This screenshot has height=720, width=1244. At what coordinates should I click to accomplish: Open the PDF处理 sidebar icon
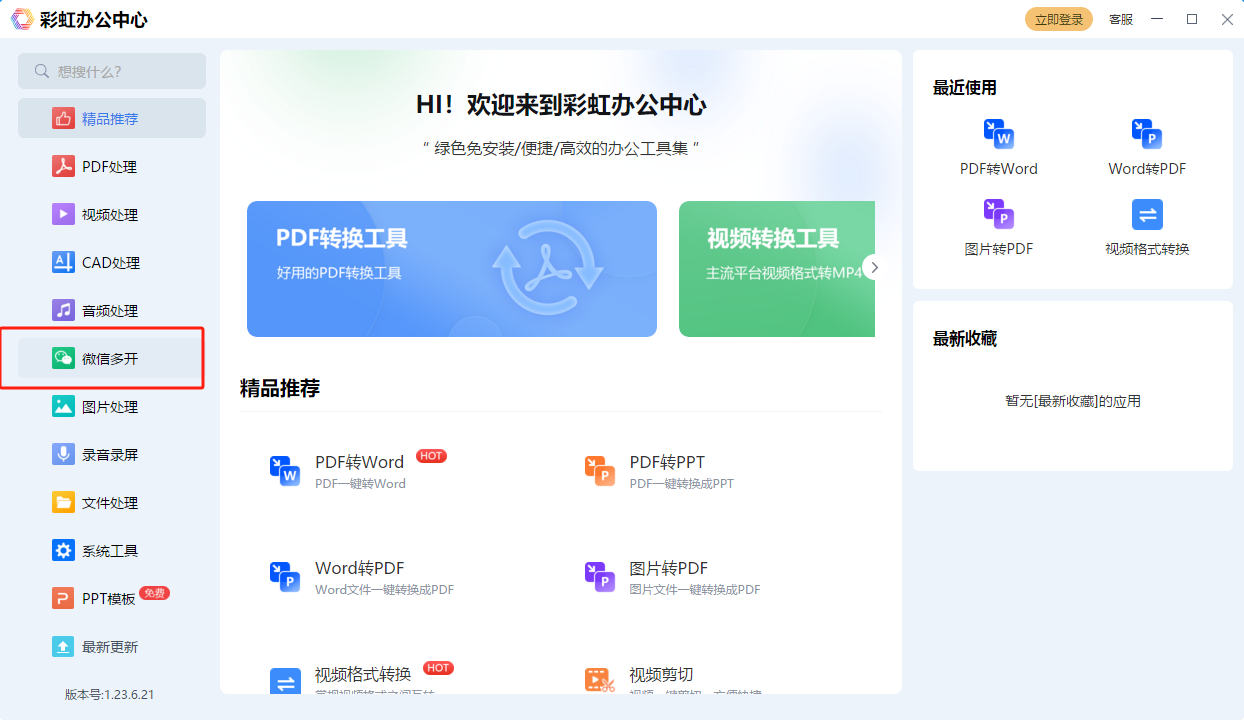click(64, 167)
